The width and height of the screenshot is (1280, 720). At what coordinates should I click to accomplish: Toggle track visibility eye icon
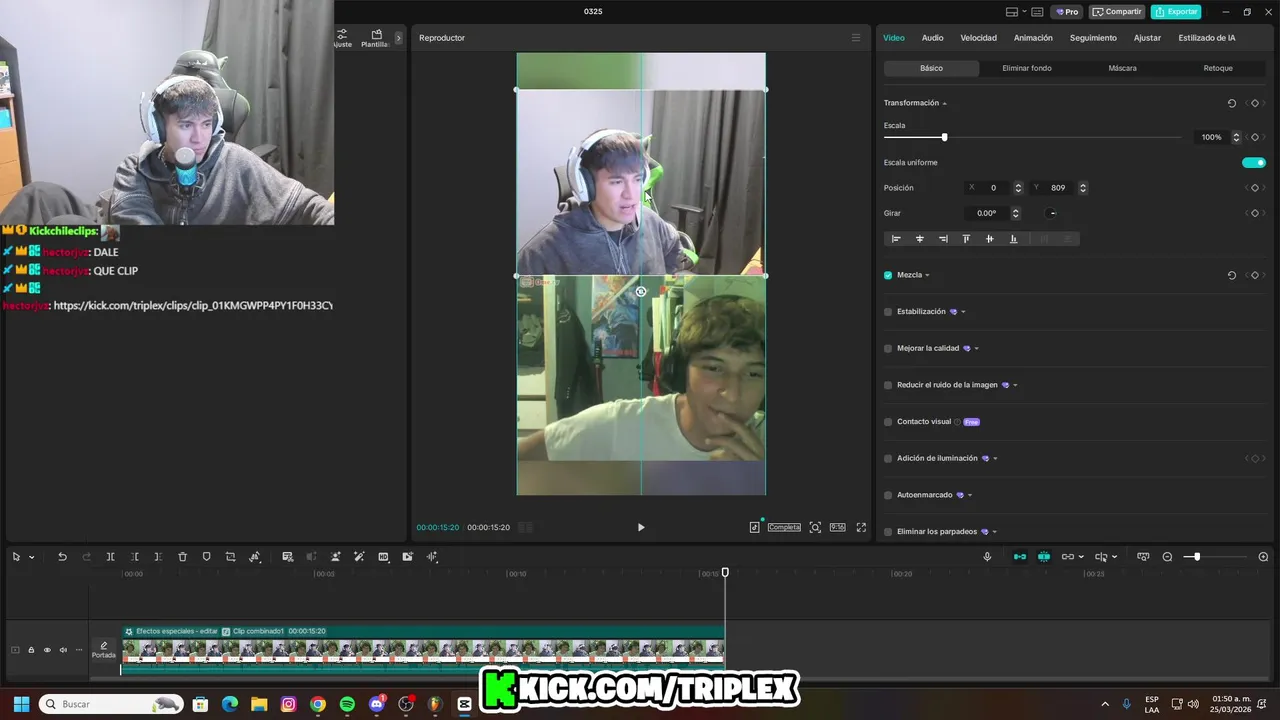47,650
